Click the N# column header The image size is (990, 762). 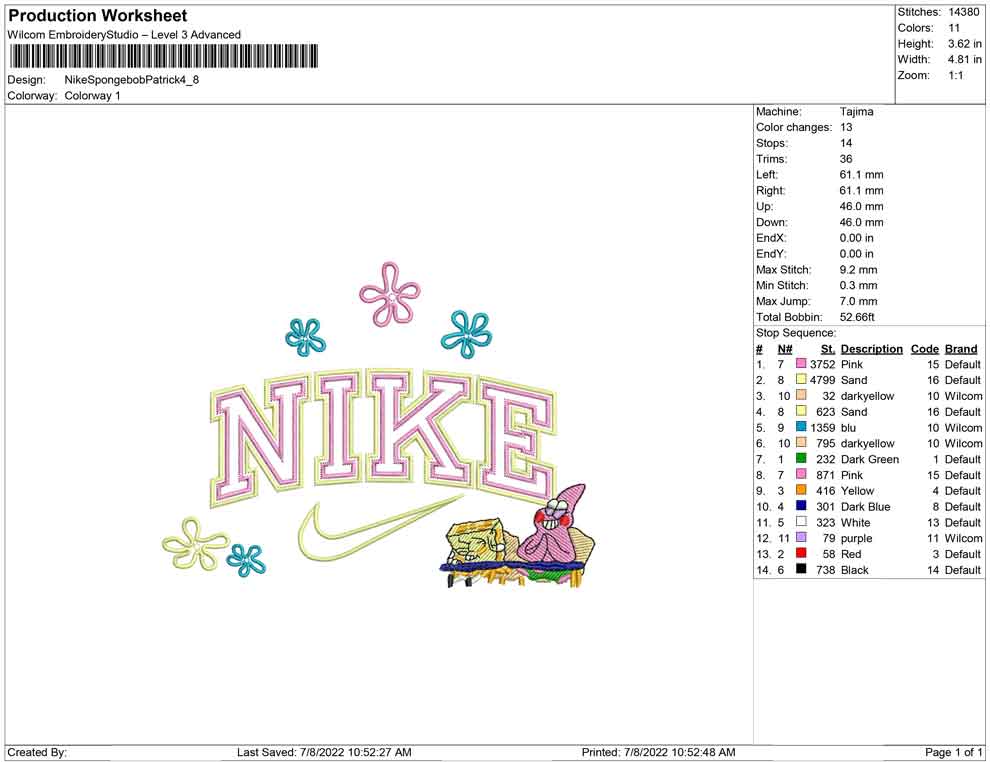coord(785,349)
